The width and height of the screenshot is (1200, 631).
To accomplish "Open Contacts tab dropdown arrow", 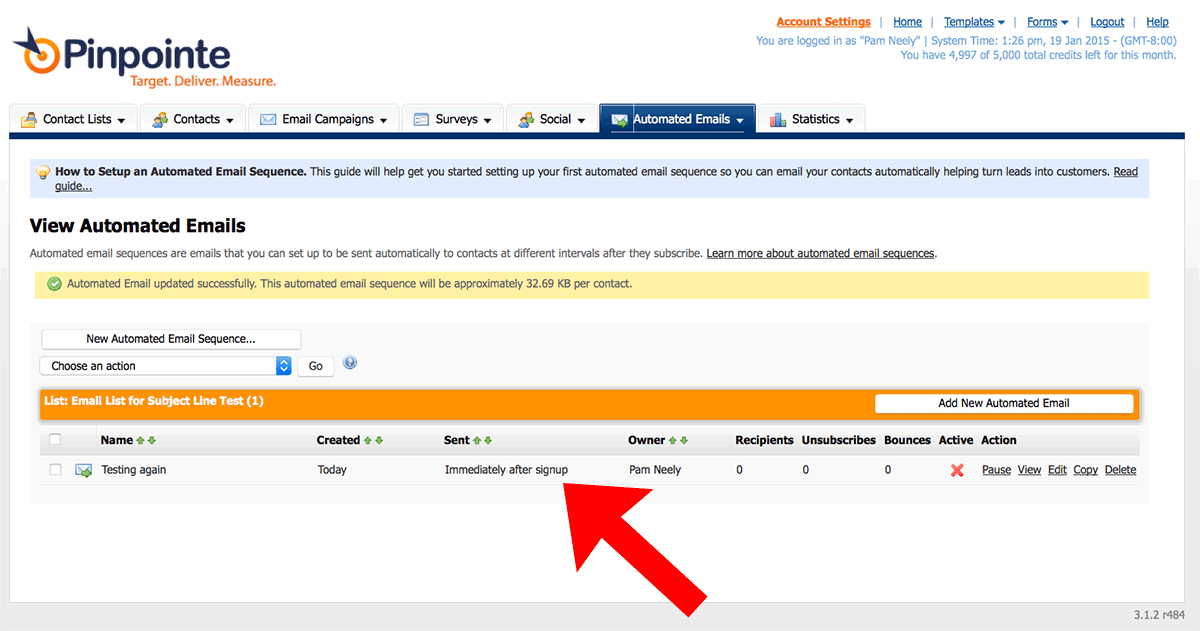I will [230, 120].
